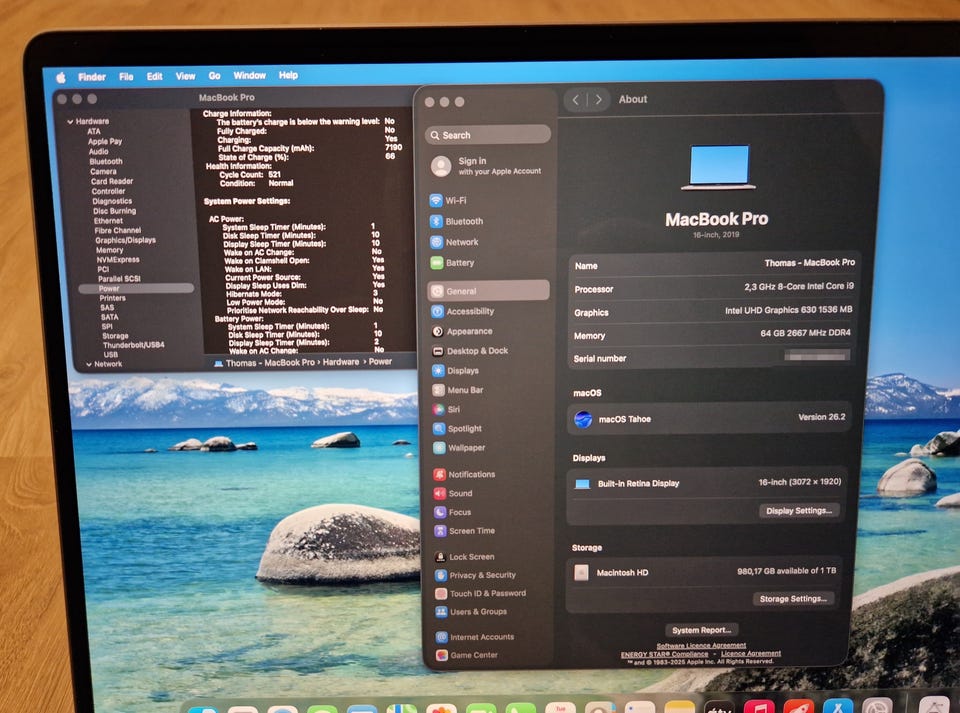
Task: Open the Help menu
Action: point(288,75)
